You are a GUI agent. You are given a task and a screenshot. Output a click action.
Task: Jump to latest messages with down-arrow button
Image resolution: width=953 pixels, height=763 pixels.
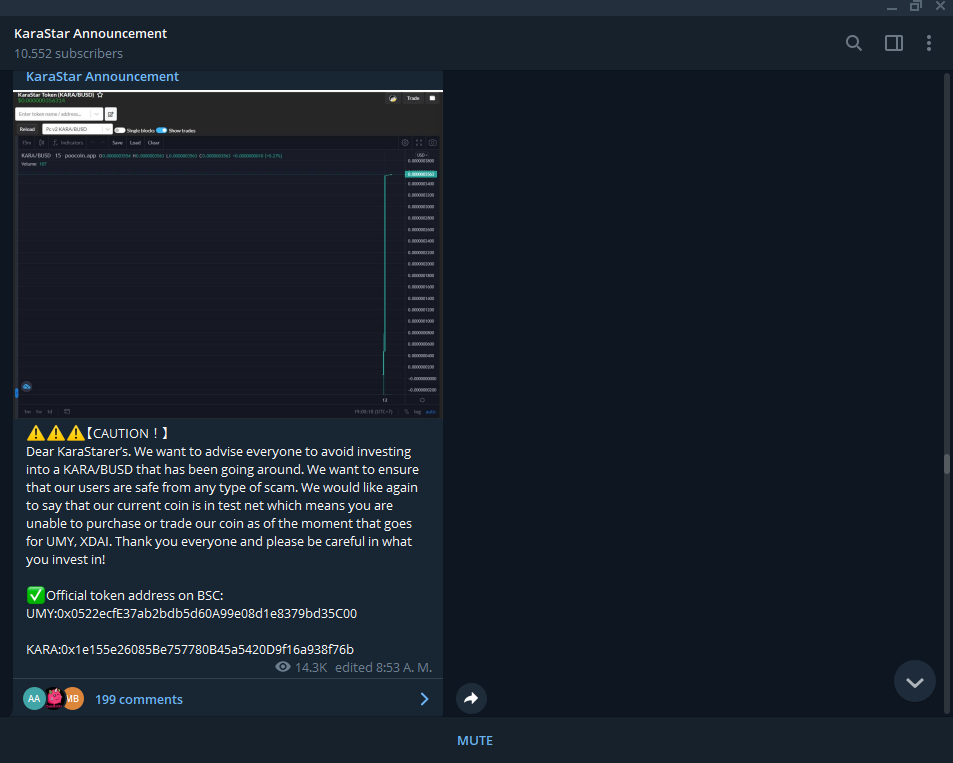point(915,682)
